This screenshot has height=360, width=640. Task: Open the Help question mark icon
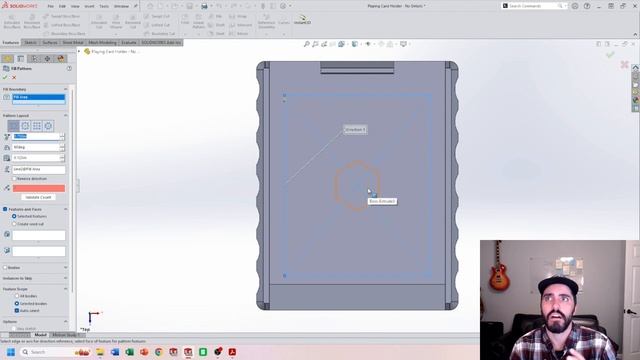(587, 6)
